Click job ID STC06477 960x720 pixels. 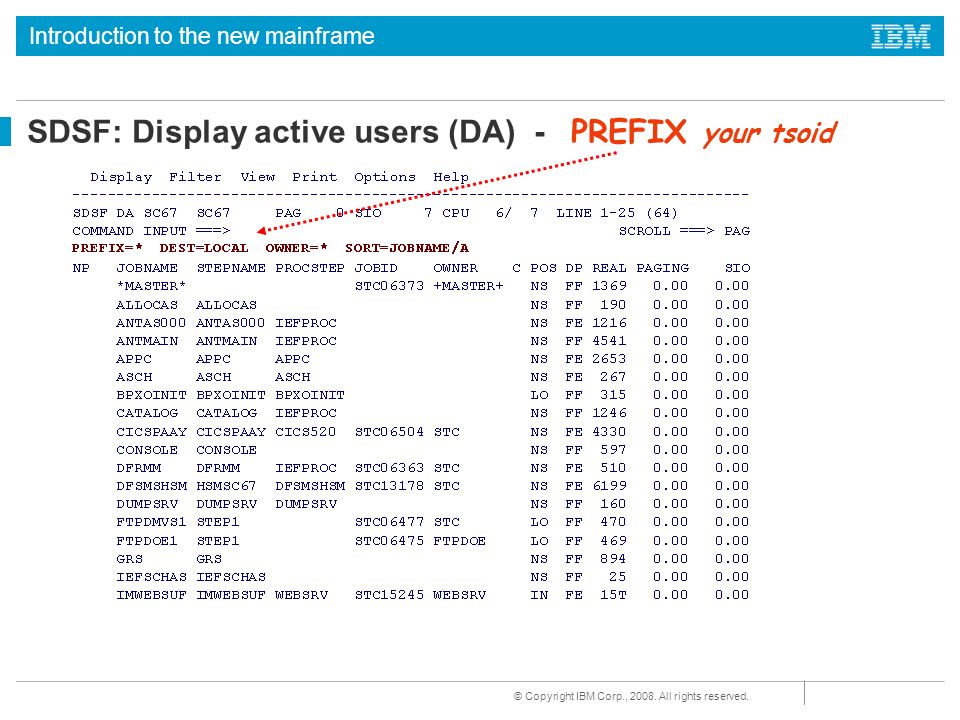pos(389,522)
